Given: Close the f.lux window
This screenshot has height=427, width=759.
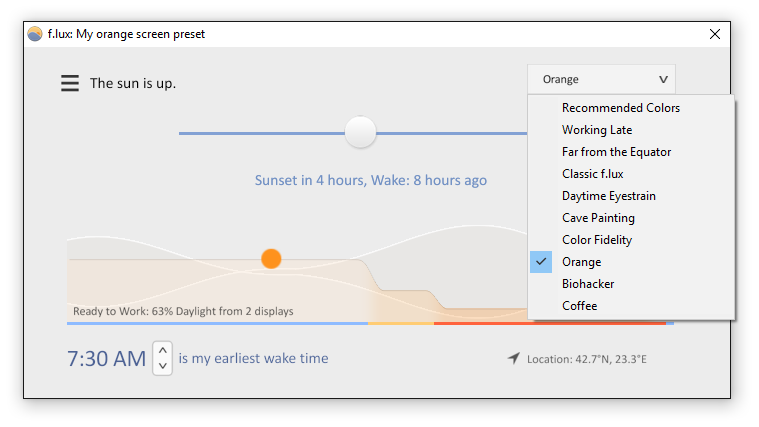Looking at the screenshot, I should [715, 34].
